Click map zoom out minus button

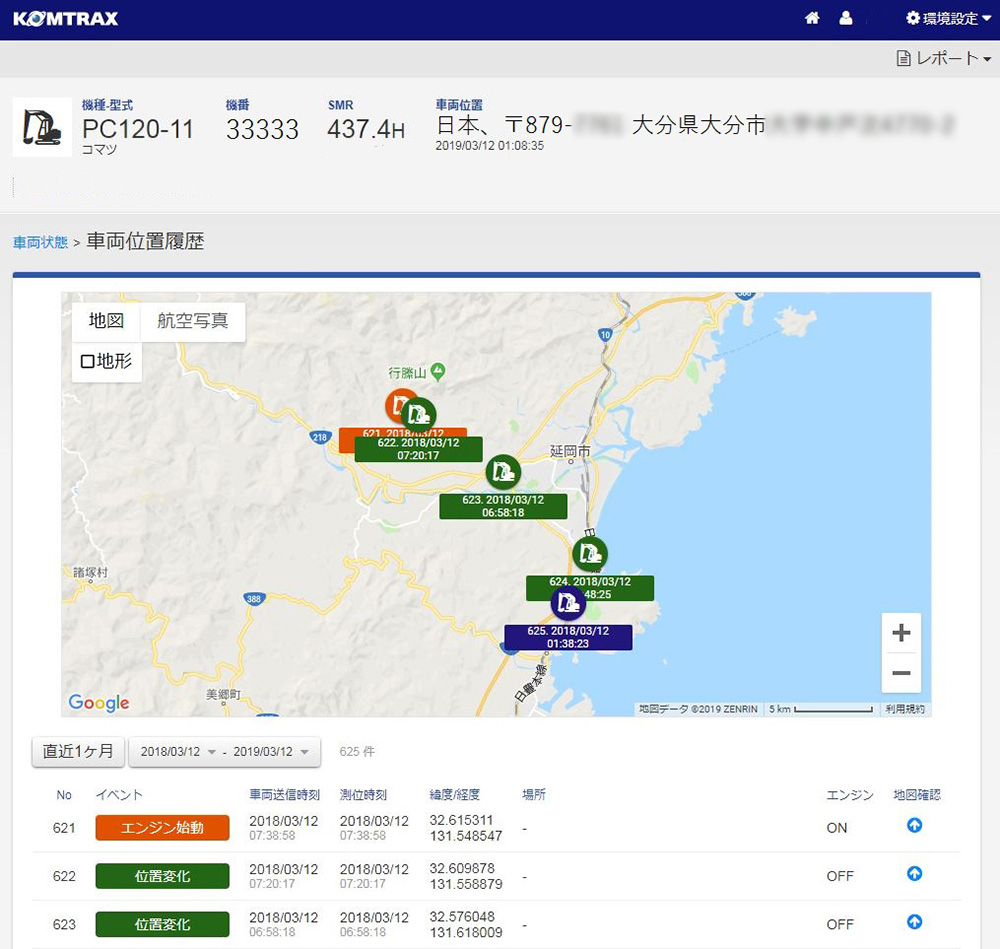point(900,673)
